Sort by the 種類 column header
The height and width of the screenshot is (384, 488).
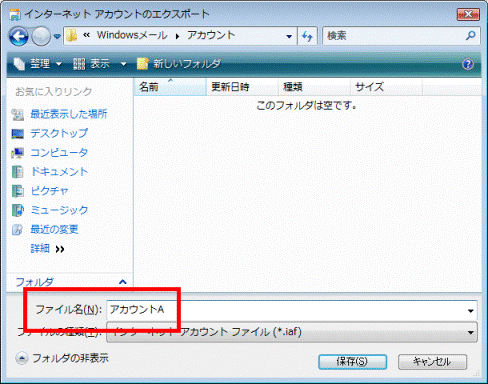(314, 87)
